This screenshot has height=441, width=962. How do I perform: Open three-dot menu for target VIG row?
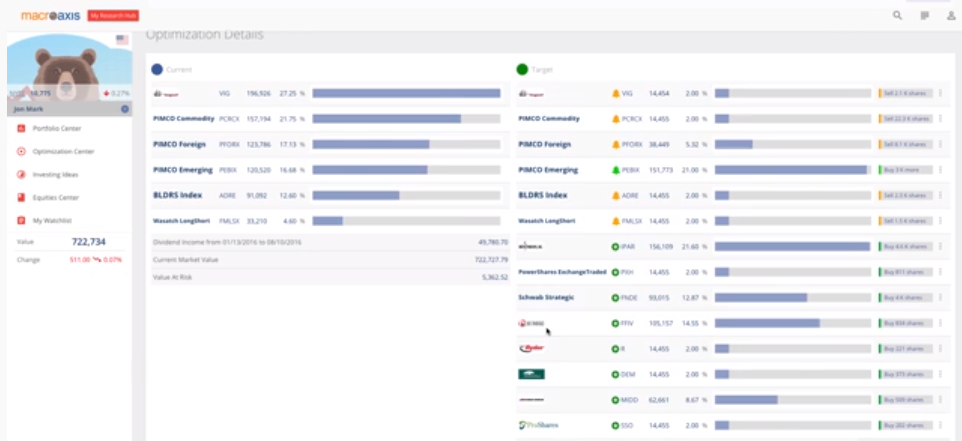pos(941,93)
